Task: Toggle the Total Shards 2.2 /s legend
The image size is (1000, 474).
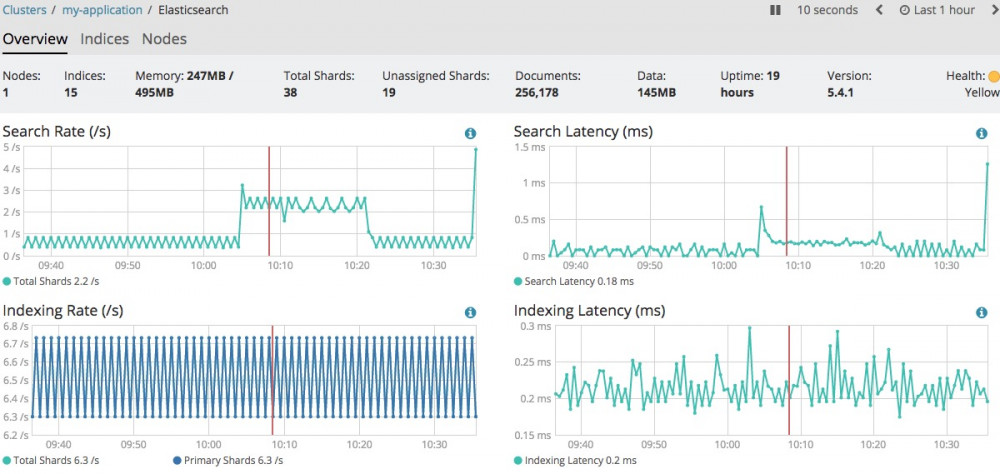Action: click(51, 281)
